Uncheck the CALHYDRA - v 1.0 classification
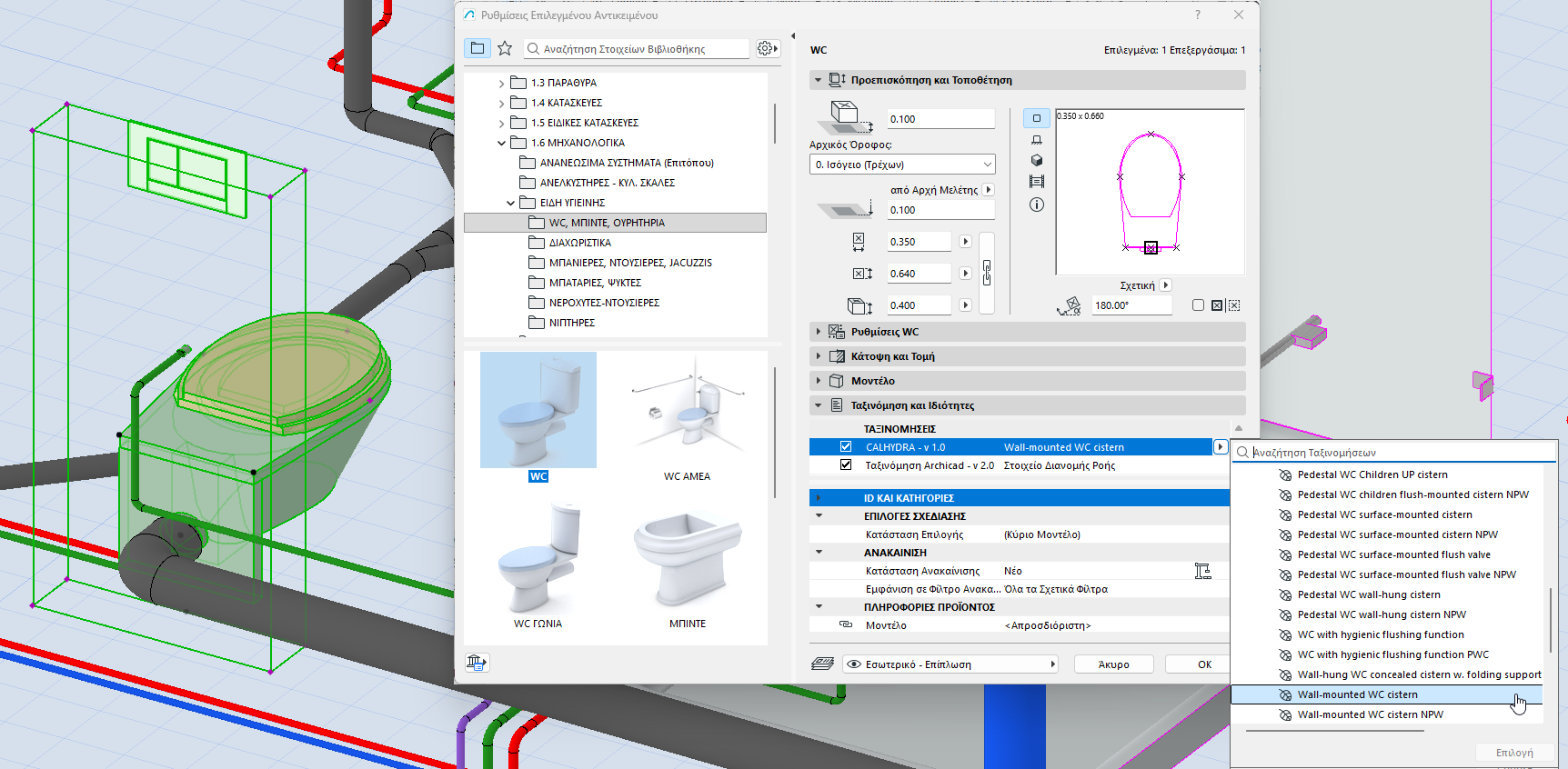The image size is (1568, 769). [846, 447]
